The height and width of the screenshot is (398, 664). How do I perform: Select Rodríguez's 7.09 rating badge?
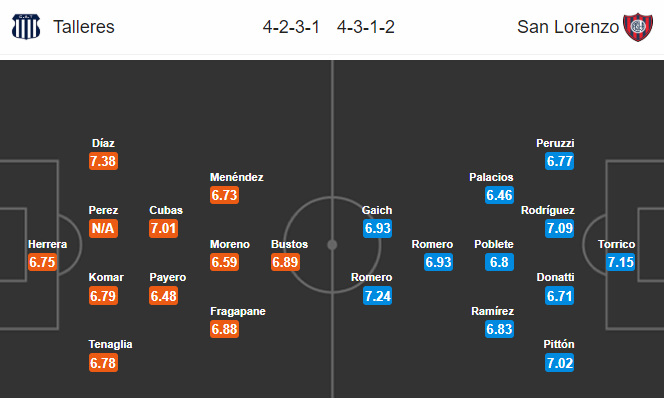559,229
